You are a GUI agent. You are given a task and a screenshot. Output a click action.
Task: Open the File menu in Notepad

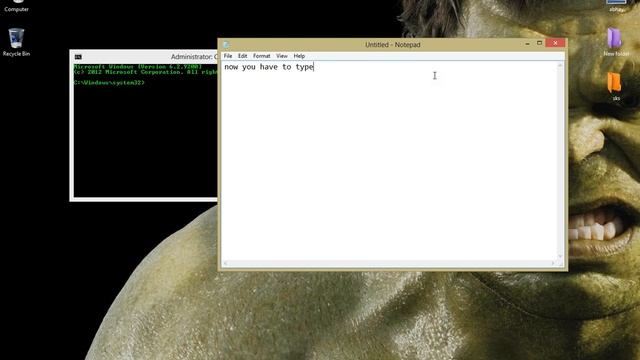coord(228,56)
